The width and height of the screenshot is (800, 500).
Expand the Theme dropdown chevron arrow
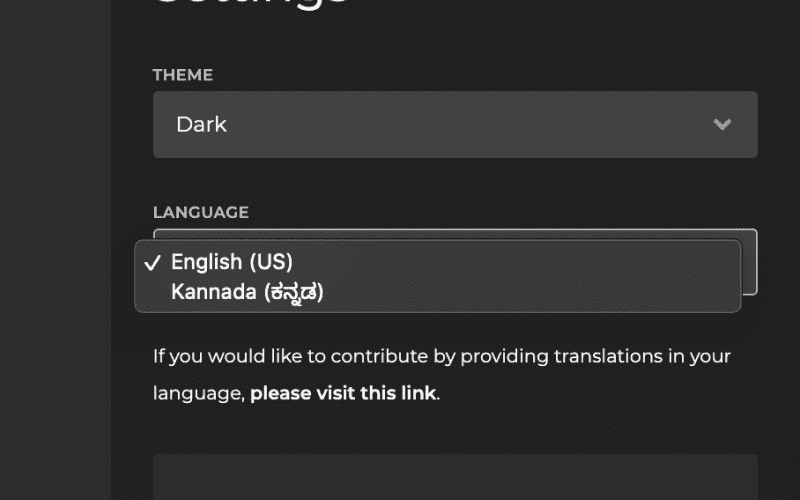722,125
